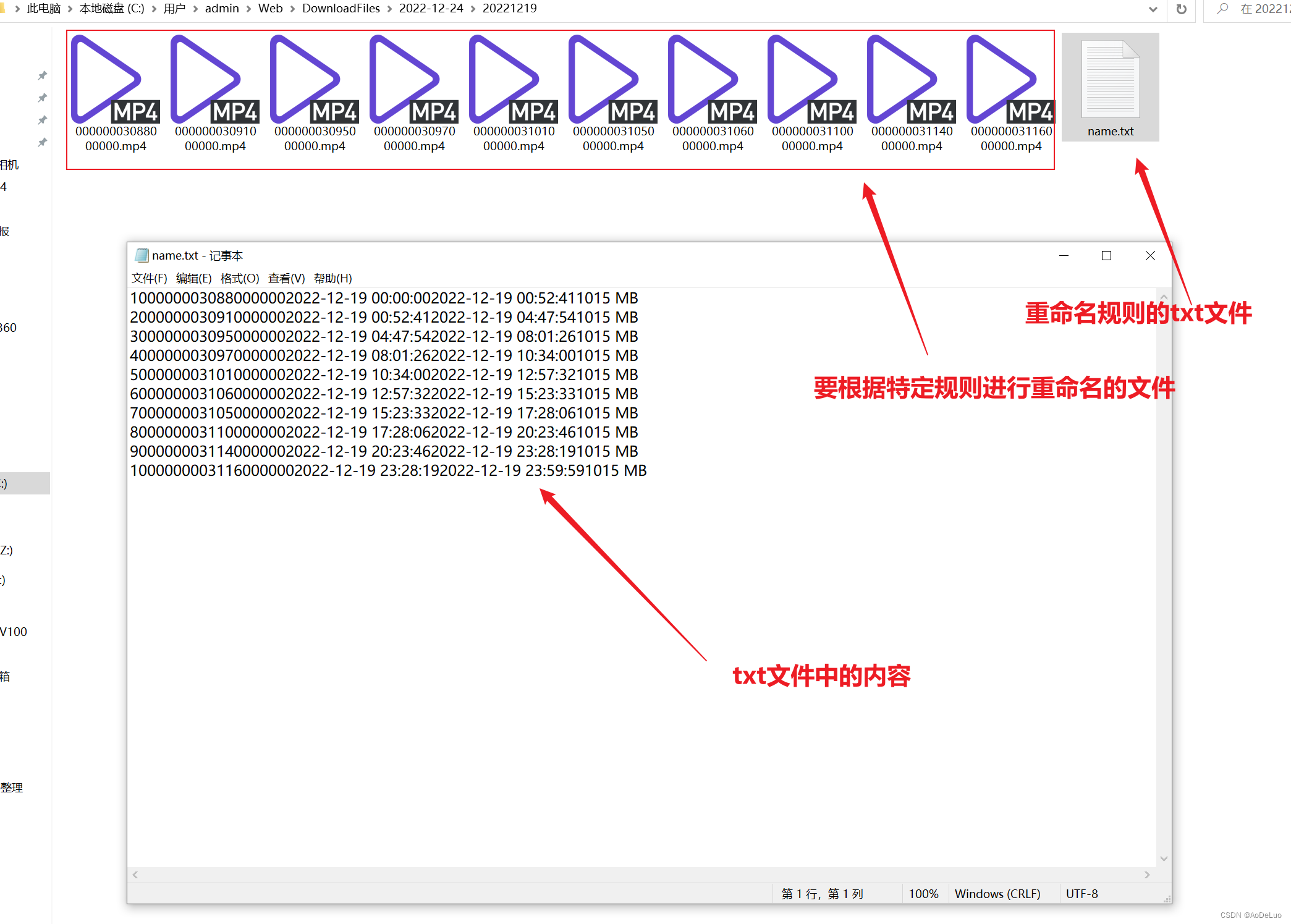Open the address bar history dropdown

point(1153,9)
